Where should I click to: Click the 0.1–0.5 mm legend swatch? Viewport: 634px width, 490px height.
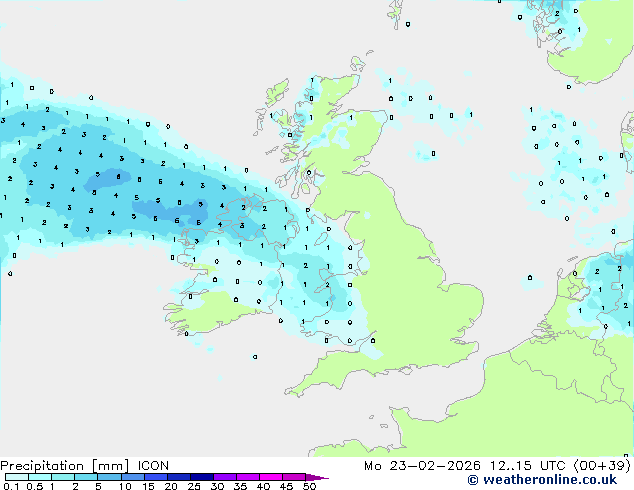point(17,477)
